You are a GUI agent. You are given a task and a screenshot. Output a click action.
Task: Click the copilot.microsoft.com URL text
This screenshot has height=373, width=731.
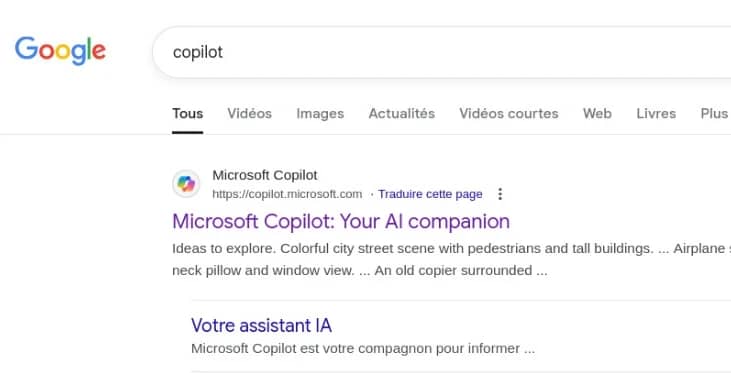287,194
